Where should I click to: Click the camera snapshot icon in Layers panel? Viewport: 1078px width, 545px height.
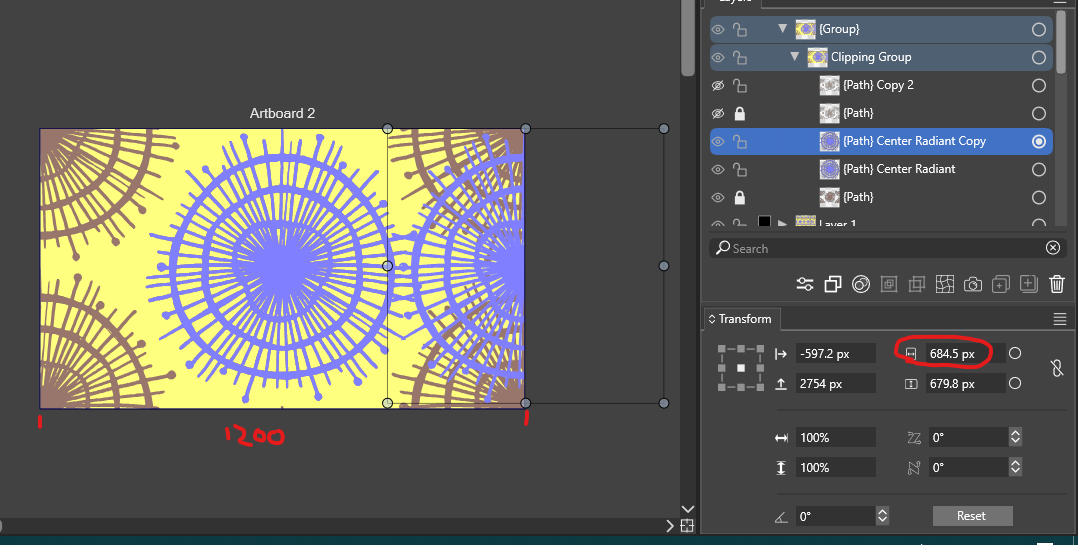click(x=972, y=285)
